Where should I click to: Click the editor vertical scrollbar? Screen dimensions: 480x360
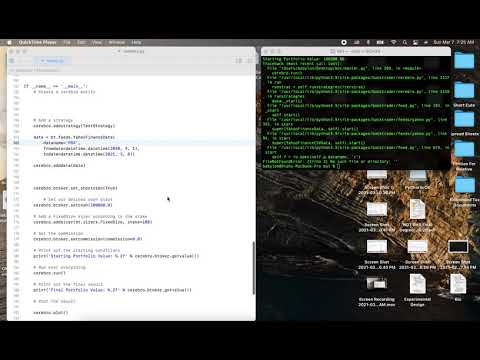[x=254, y=268]
